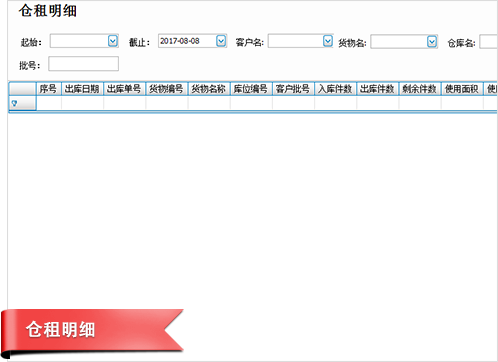
Task: Open the 起始 date dropdown arrow
Action: [x=113, y=41]
